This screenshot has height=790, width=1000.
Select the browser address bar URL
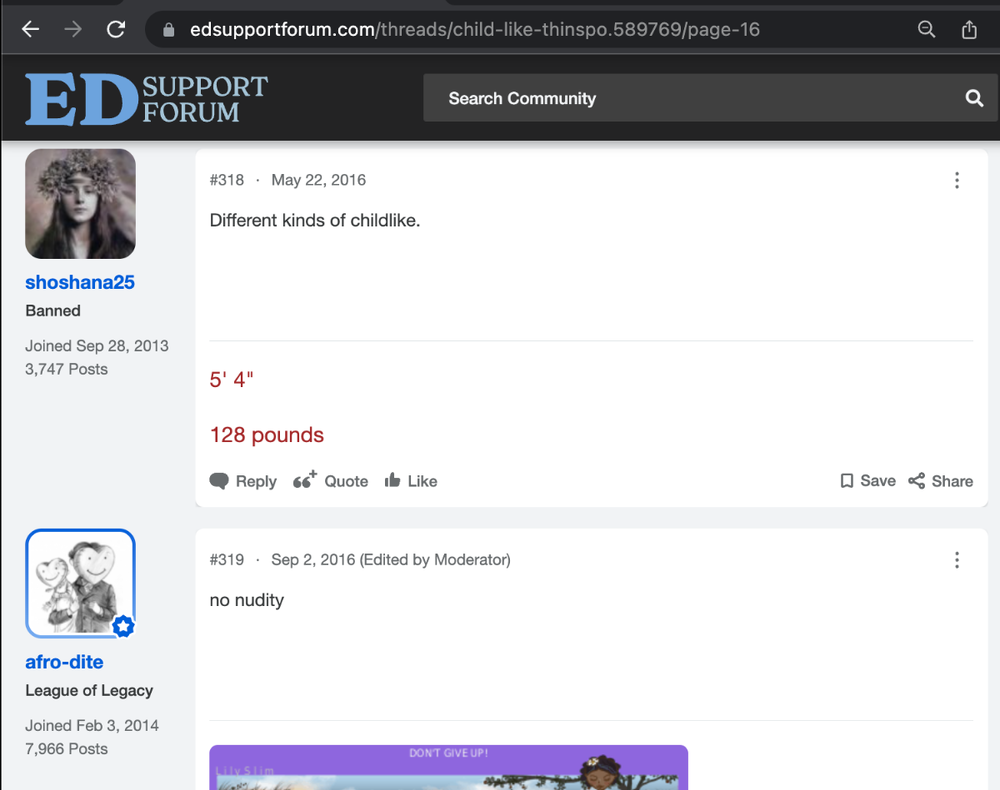pos(474,30)
